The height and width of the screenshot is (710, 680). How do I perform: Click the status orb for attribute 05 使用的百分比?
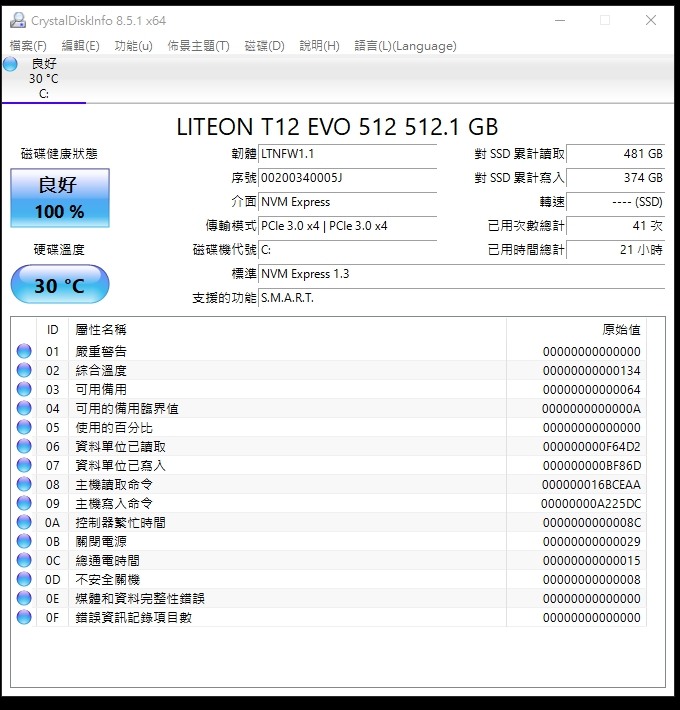tap(24, 427)
